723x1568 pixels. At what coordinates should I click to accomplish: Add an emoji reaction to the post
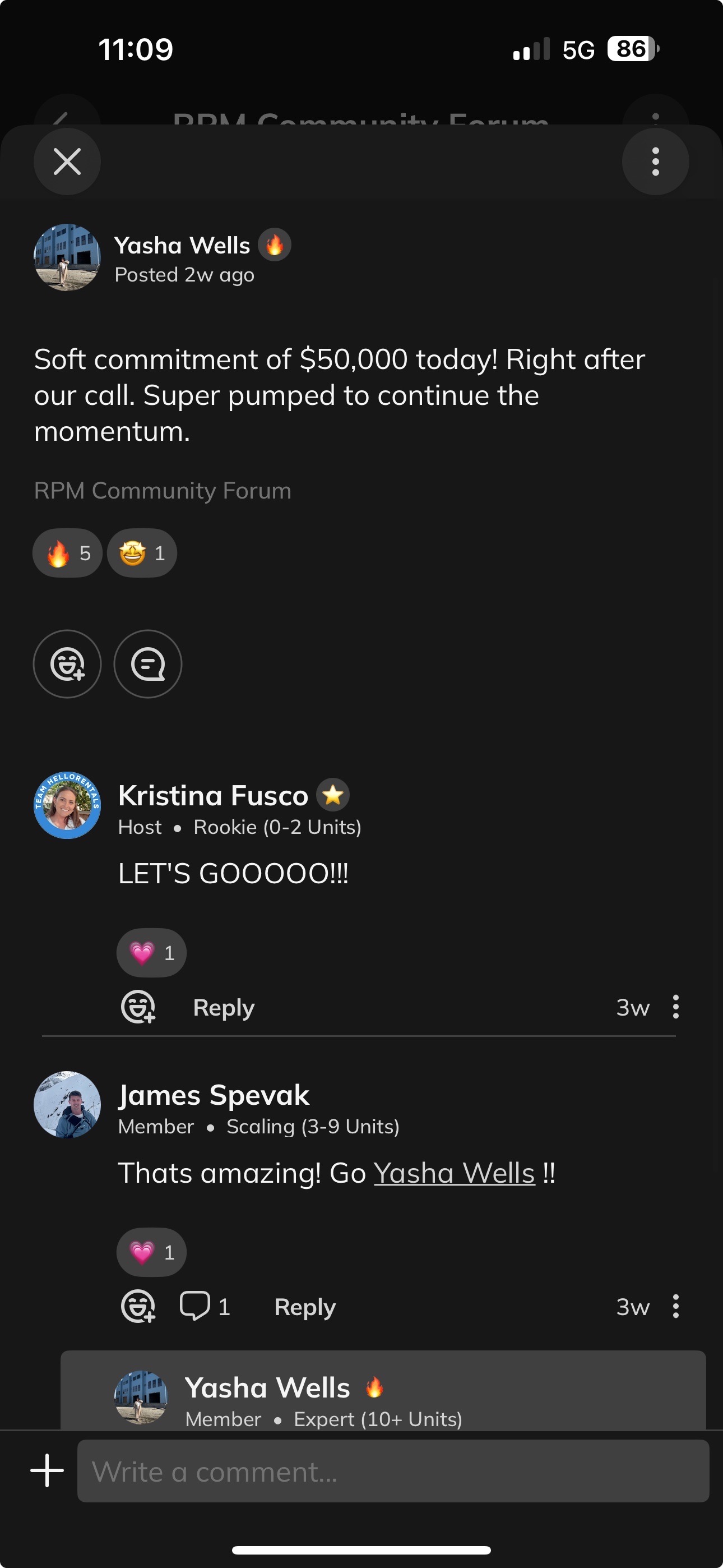[67, 663]
